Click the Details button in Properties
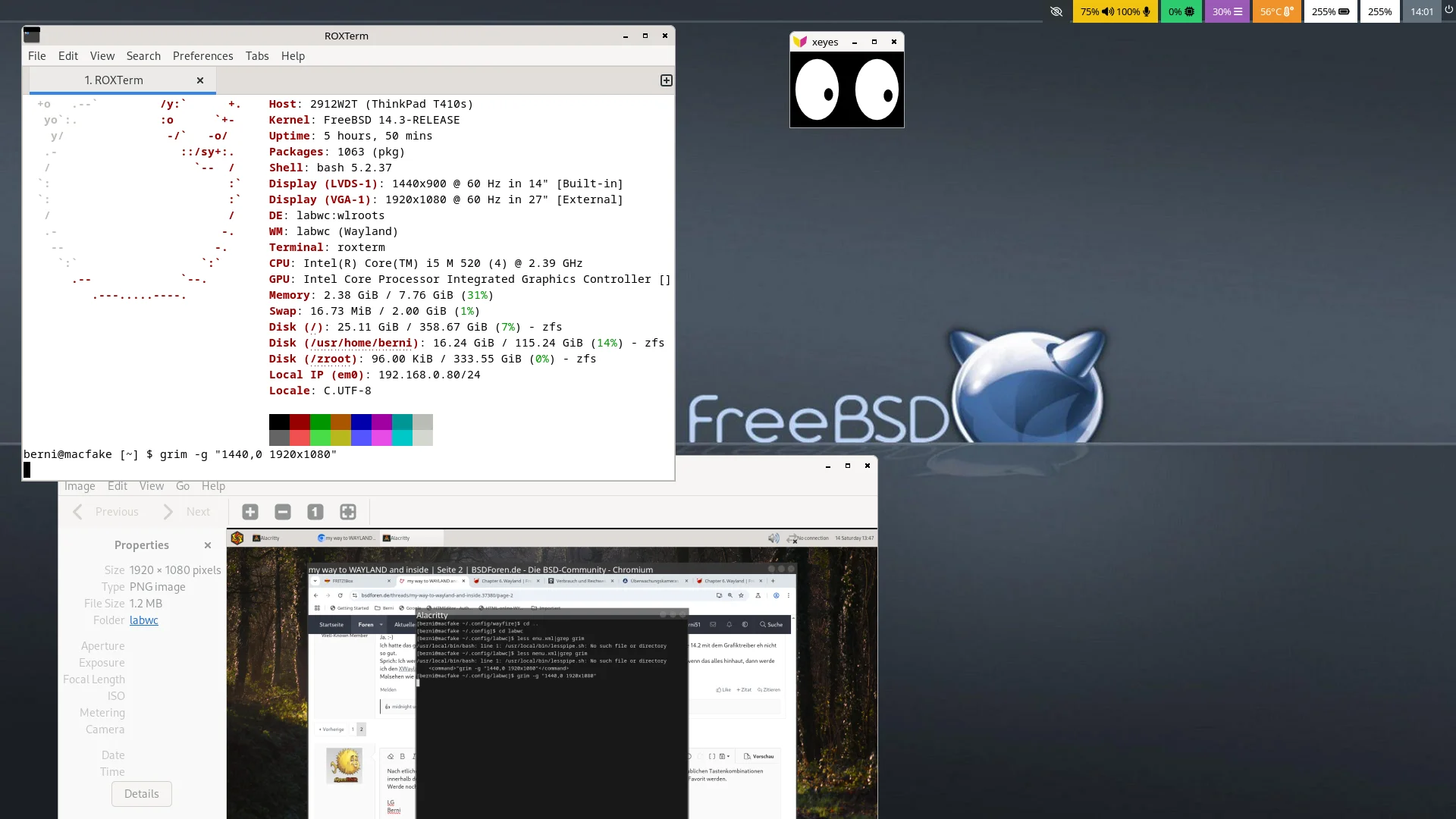1456x819 pixels. 142,794
